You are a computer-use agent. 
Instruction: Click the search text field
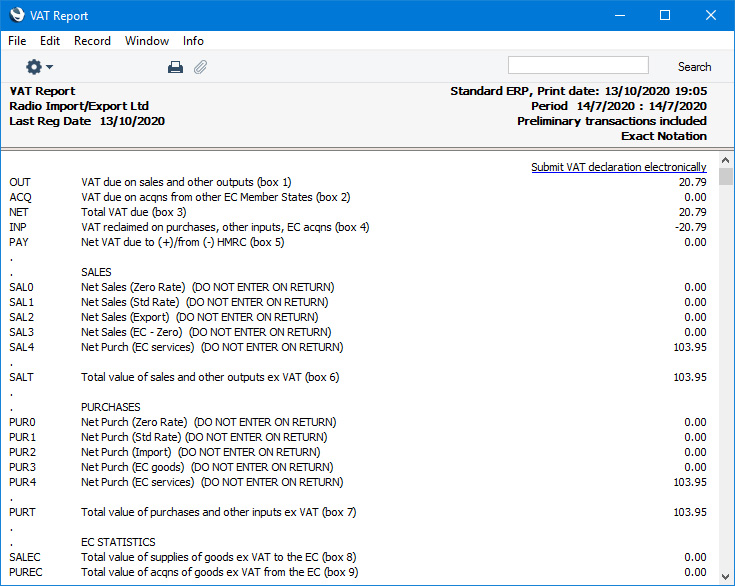coord(578,65)
